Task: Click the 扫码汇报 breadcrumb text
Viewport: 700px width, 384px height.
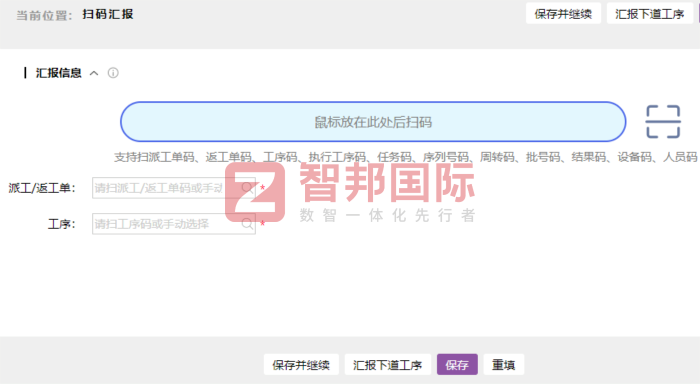Action: pos(108,14)
